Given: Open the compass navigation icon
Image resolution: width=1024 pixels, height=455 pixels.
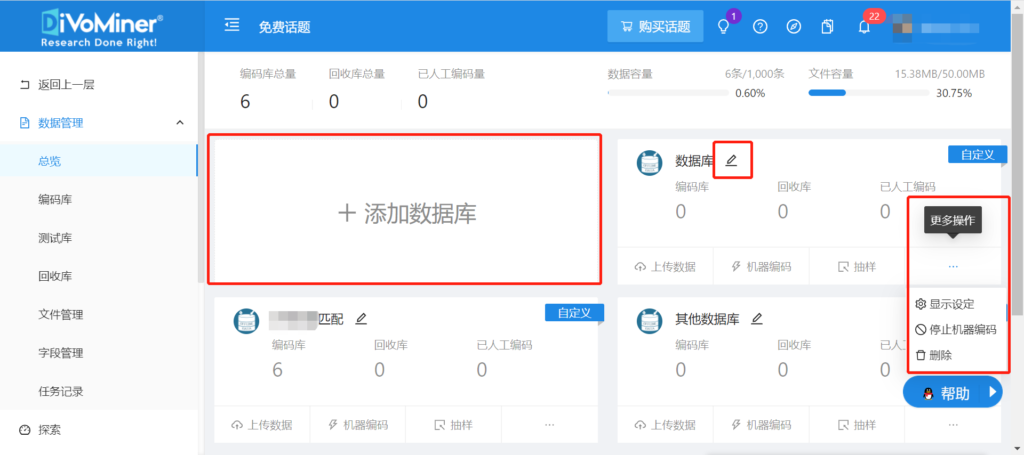Looking at the screenshot, I should (x=793, y=27).
